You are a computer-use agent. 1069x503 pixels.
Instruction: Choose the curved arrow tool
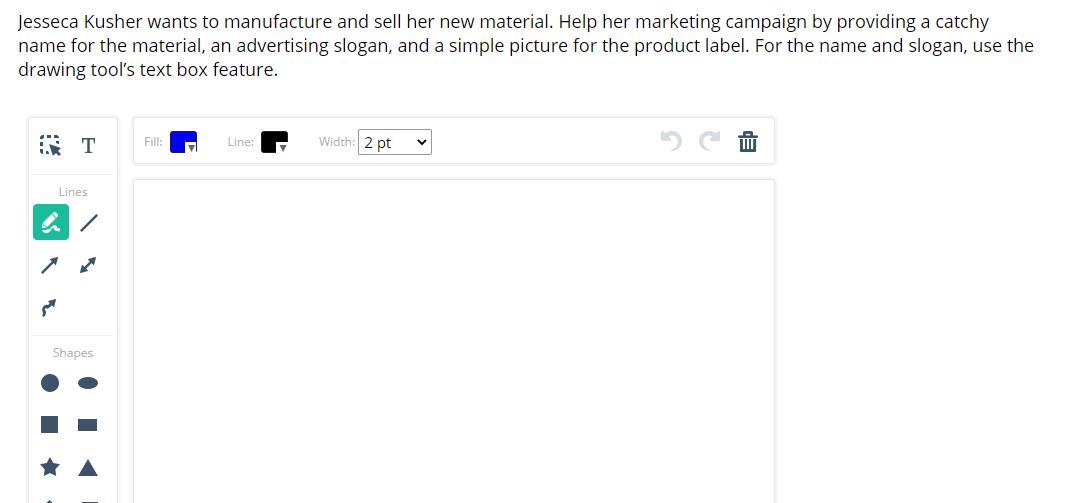click(x=49, y=307)
